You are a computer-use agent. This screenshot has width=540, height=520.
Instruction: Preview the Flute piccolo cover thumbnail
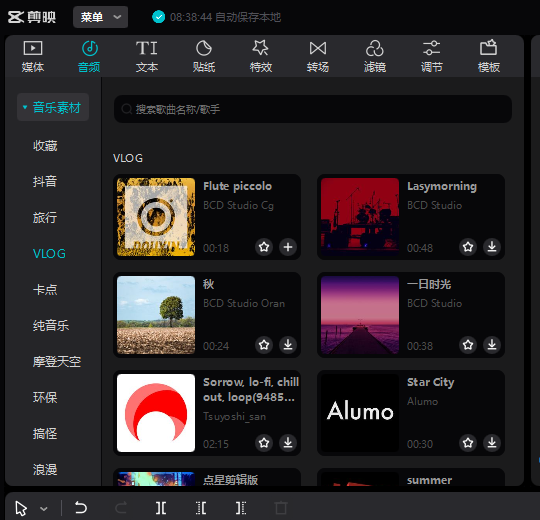coord(156,217)
